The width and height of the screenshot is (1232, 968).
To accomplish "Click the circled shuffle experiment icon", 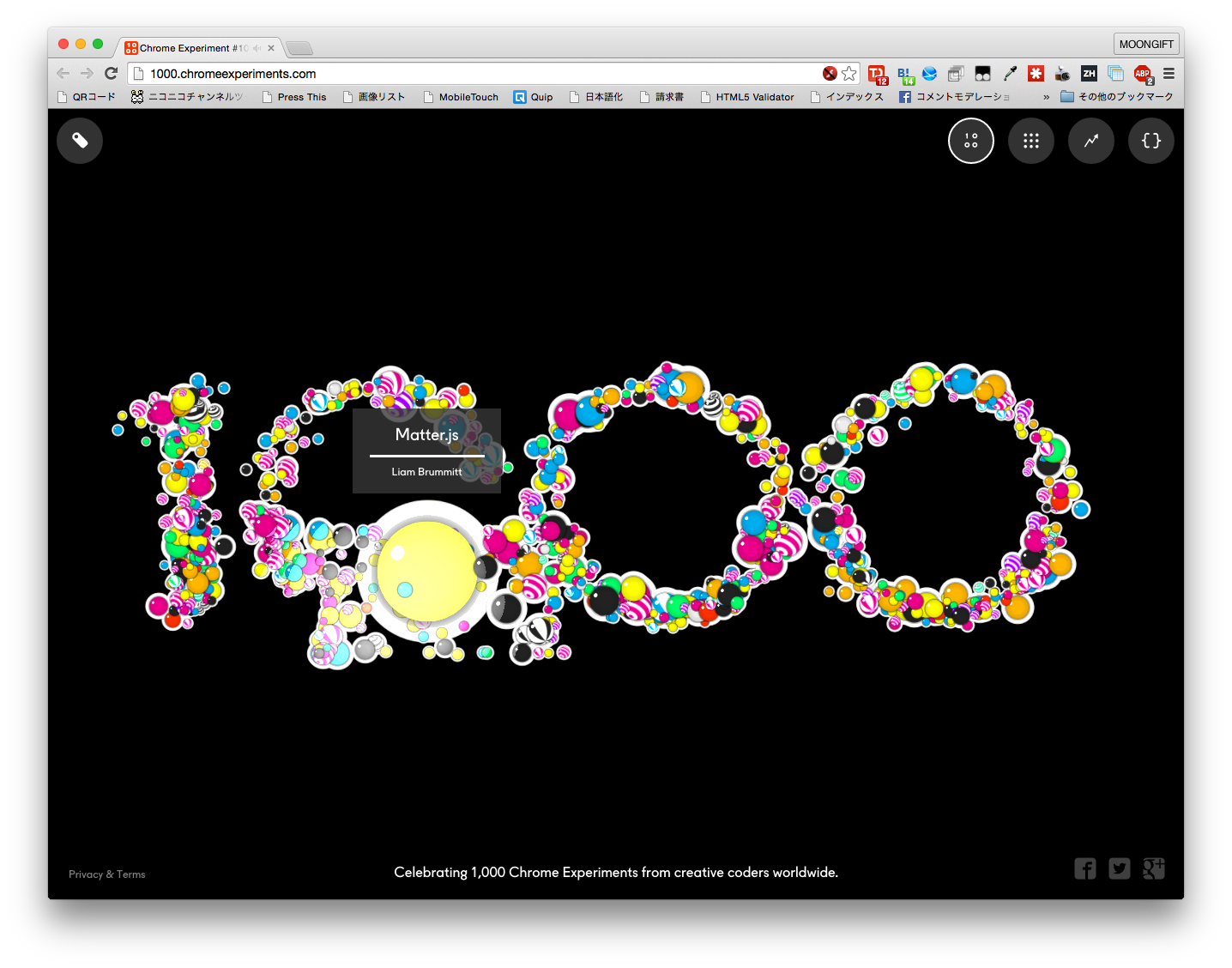I will 970,141.
